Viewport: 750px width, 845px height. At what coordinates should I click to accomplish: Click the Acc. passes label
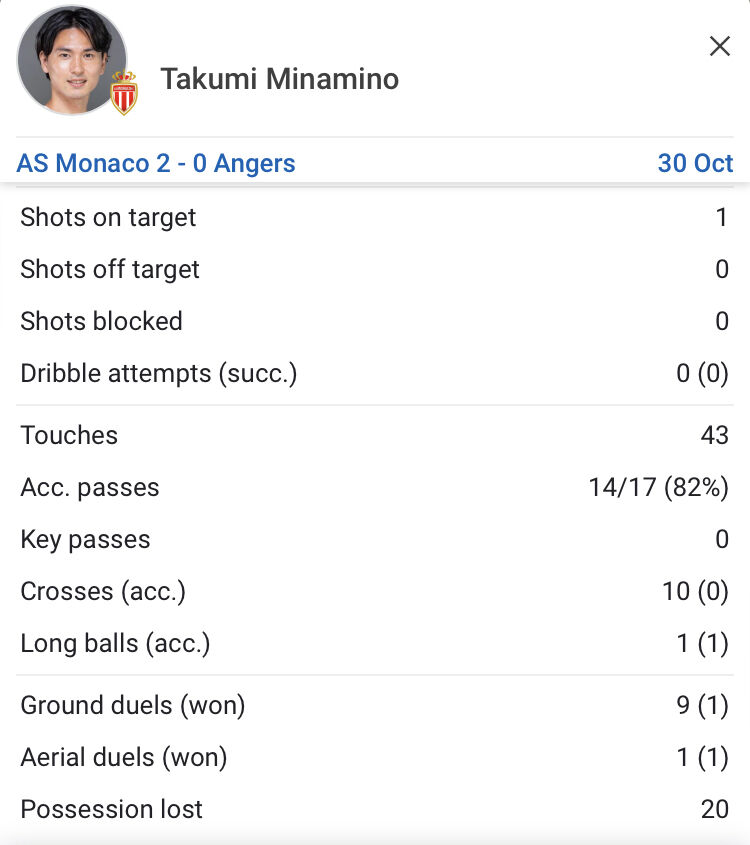(90, 487)
